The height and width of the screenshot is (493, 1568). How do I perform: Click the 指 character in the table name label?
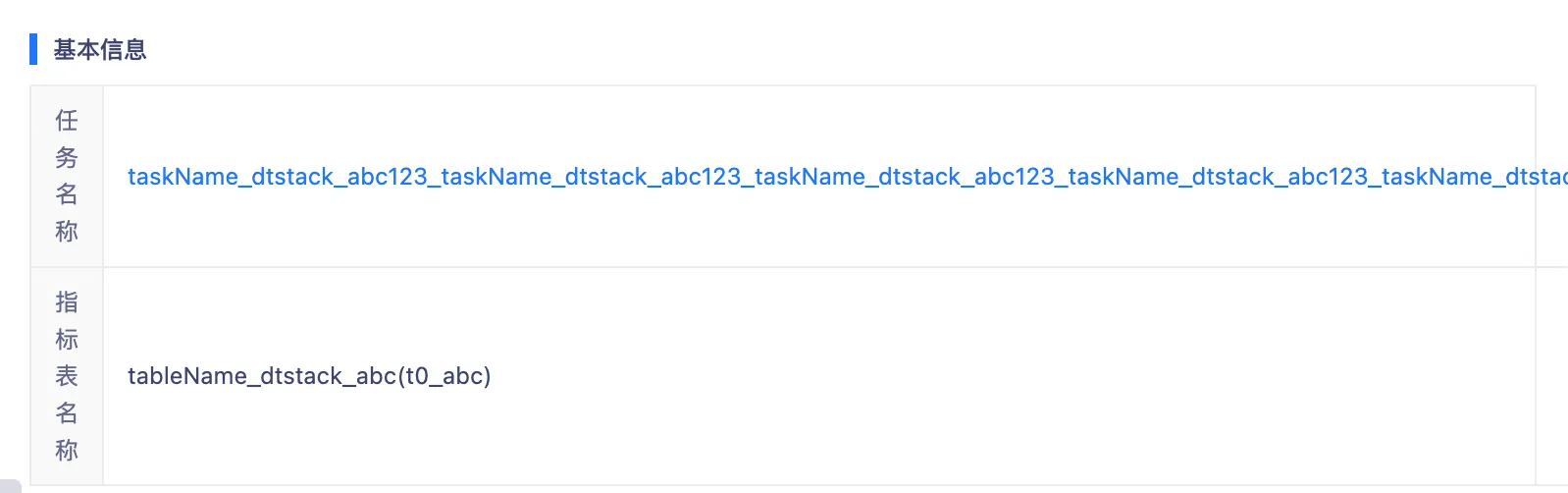pyautogui.click(x=67, y=302)
